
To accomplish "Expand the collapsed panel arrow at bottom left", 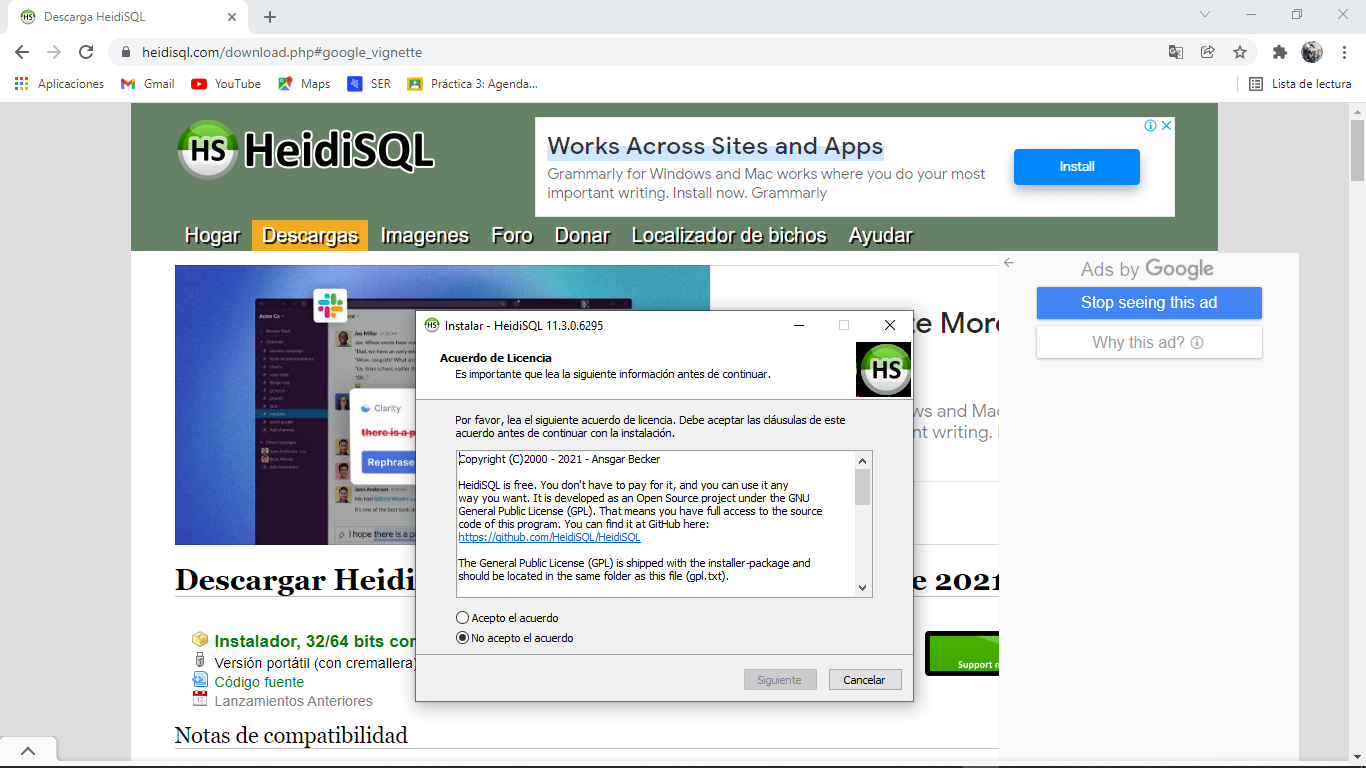I will click(29, 749).
